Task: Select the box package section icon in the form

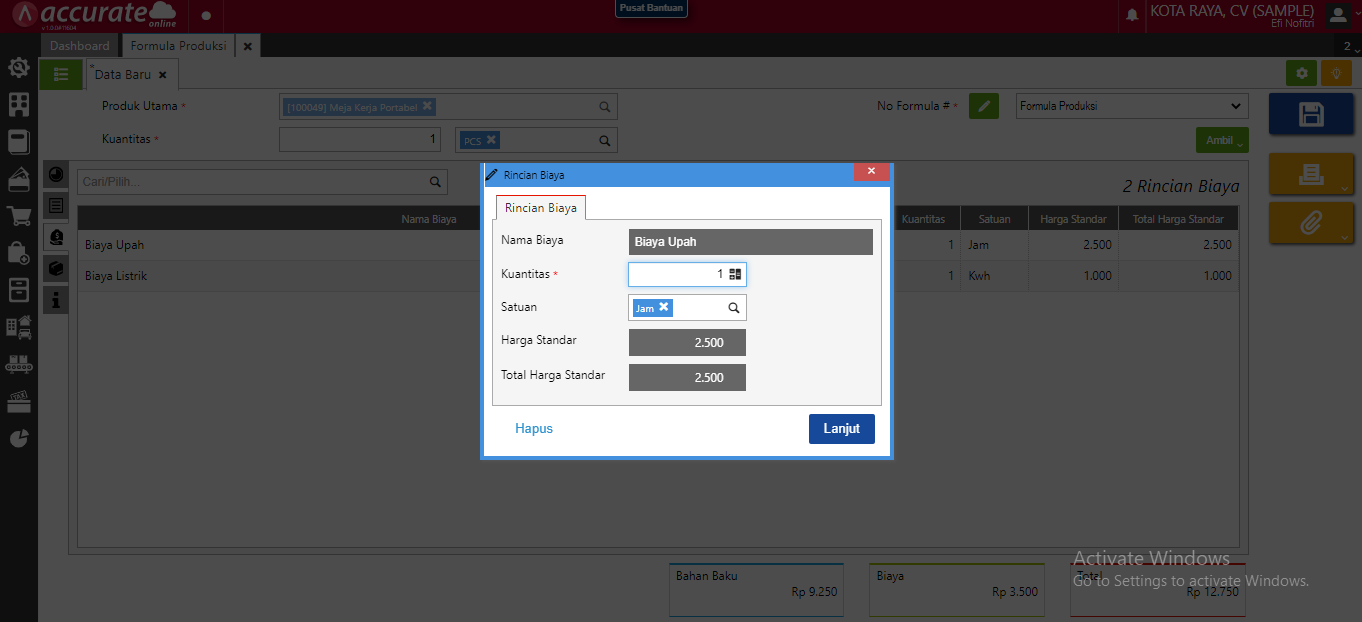Action: tap(56, 268)
